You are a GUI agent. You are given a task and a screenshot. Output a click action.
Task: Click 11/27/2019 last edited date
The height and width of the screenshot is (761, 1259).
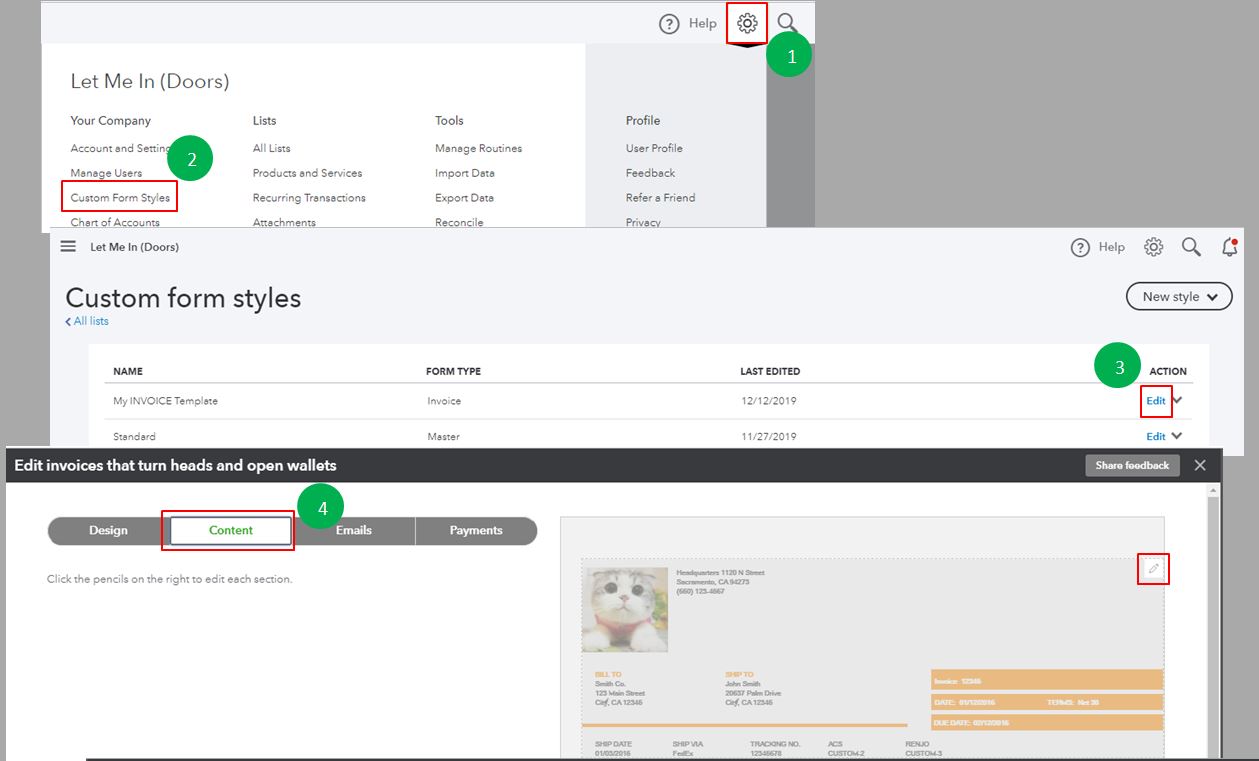tap(768, 436)
